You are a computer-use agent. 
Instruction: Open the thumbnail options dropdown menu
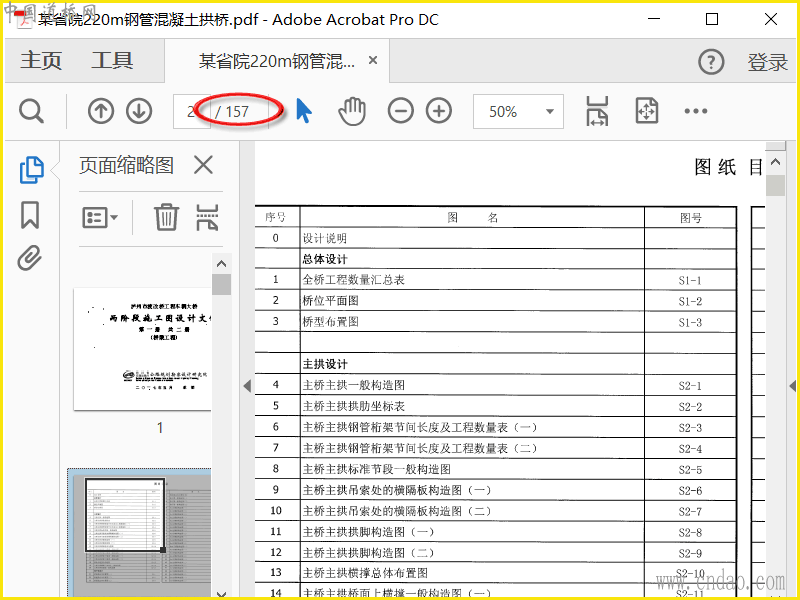(x=99, y=218)
